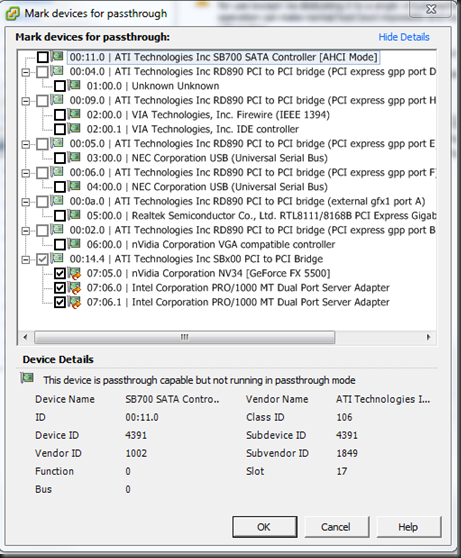Collapse the 00:04.0 RD890 bridge node
Image resolution: width=461 pixels, height=558 pixels.
[x=26, y=72]
